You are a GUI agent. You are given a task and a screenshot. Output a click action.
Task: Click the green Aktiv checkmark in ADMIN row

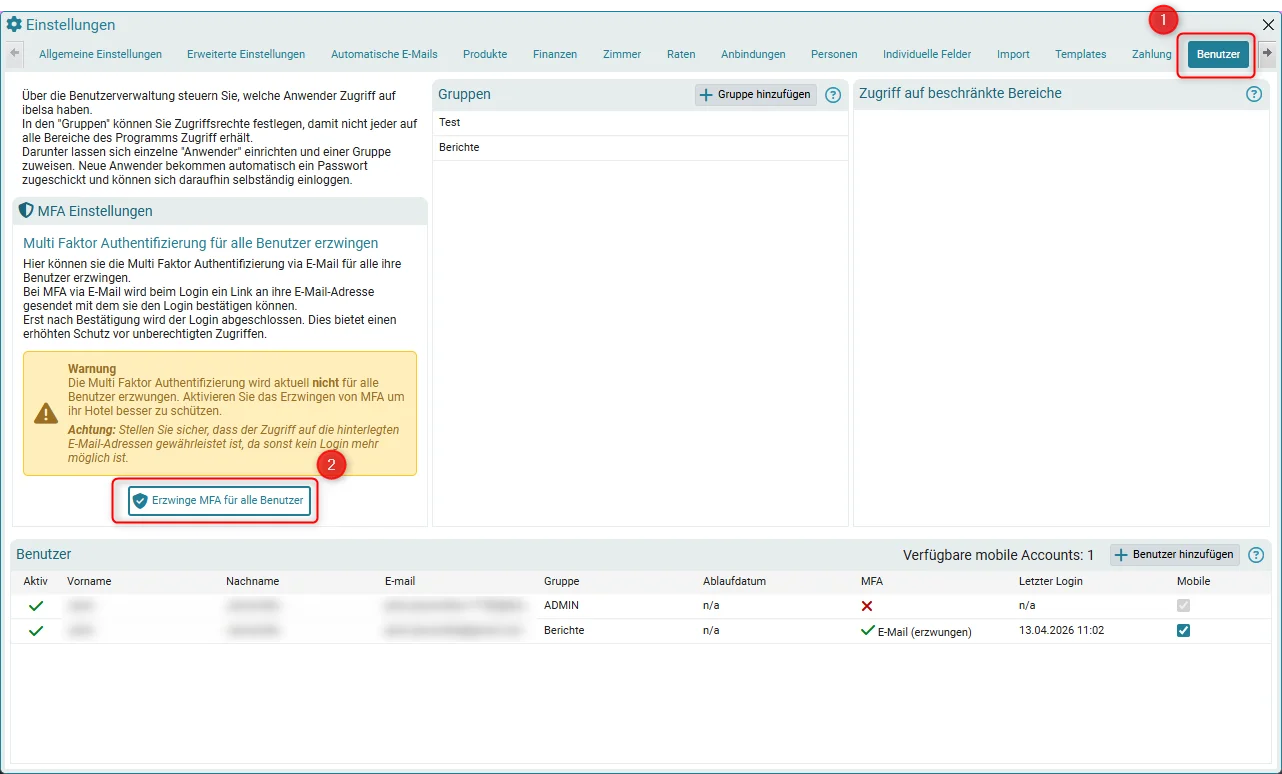click(36, 606)
